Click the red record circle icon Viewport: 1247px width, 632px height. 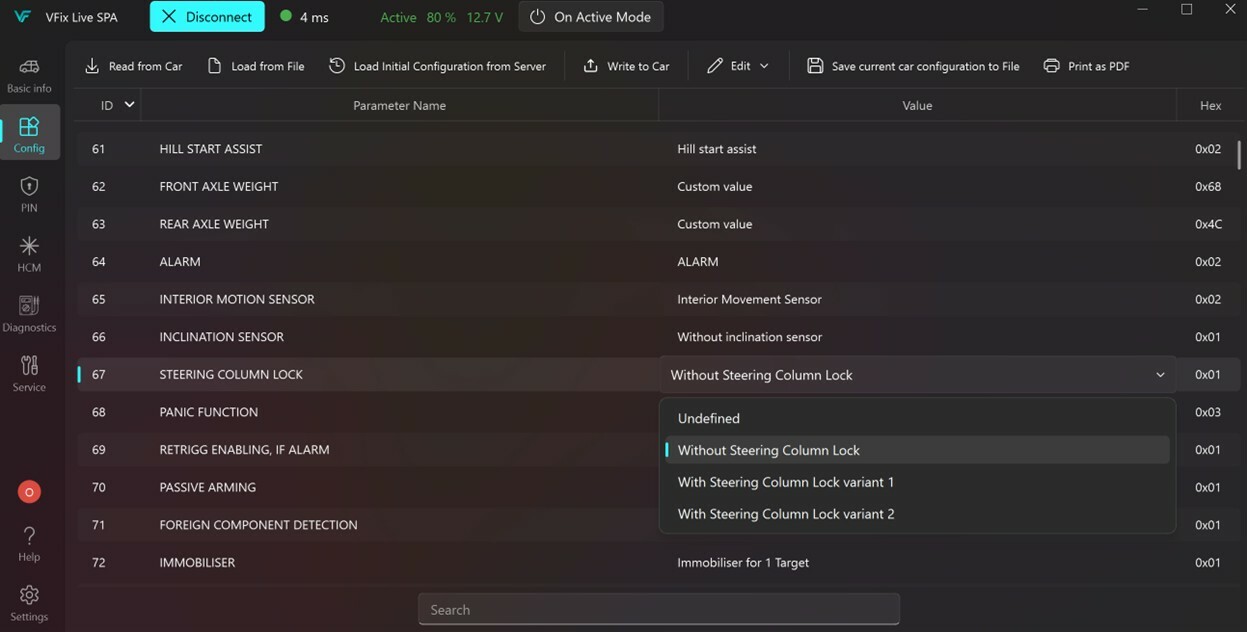pos(29,492)
